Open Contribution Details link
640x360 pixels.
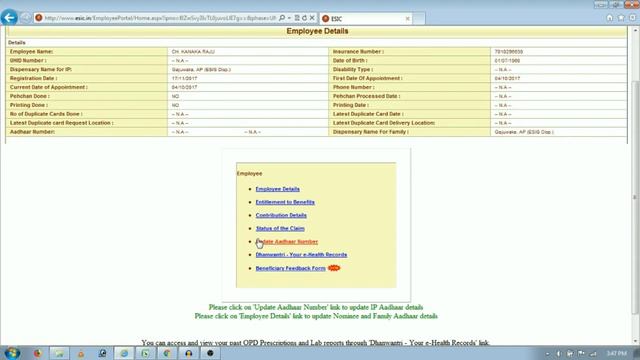(281, 215)
